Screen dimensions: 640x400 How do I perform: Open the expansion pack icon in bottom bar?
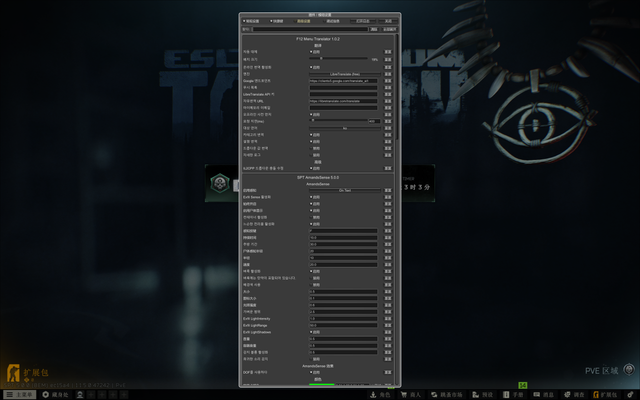pos(596,395)
